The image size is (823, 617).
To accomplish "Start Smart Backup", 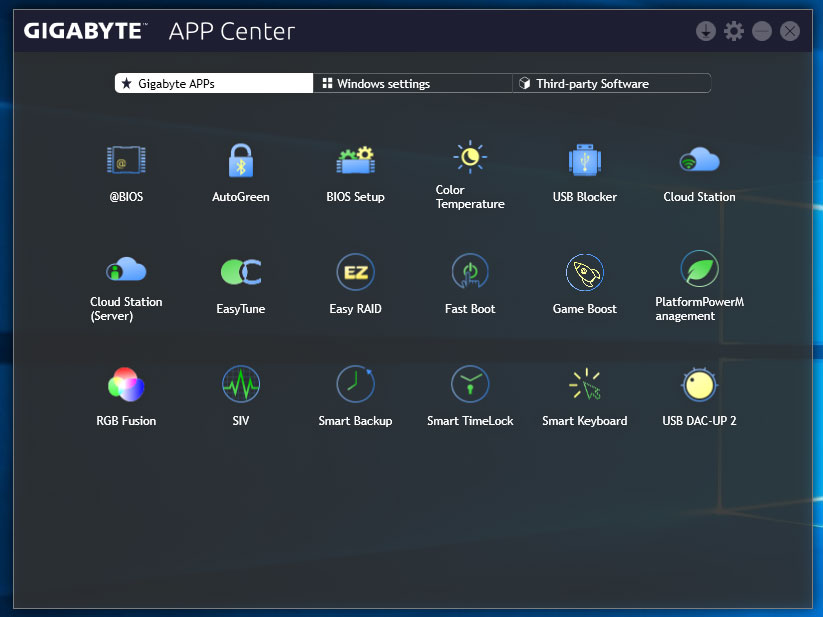I will point(355,384).
